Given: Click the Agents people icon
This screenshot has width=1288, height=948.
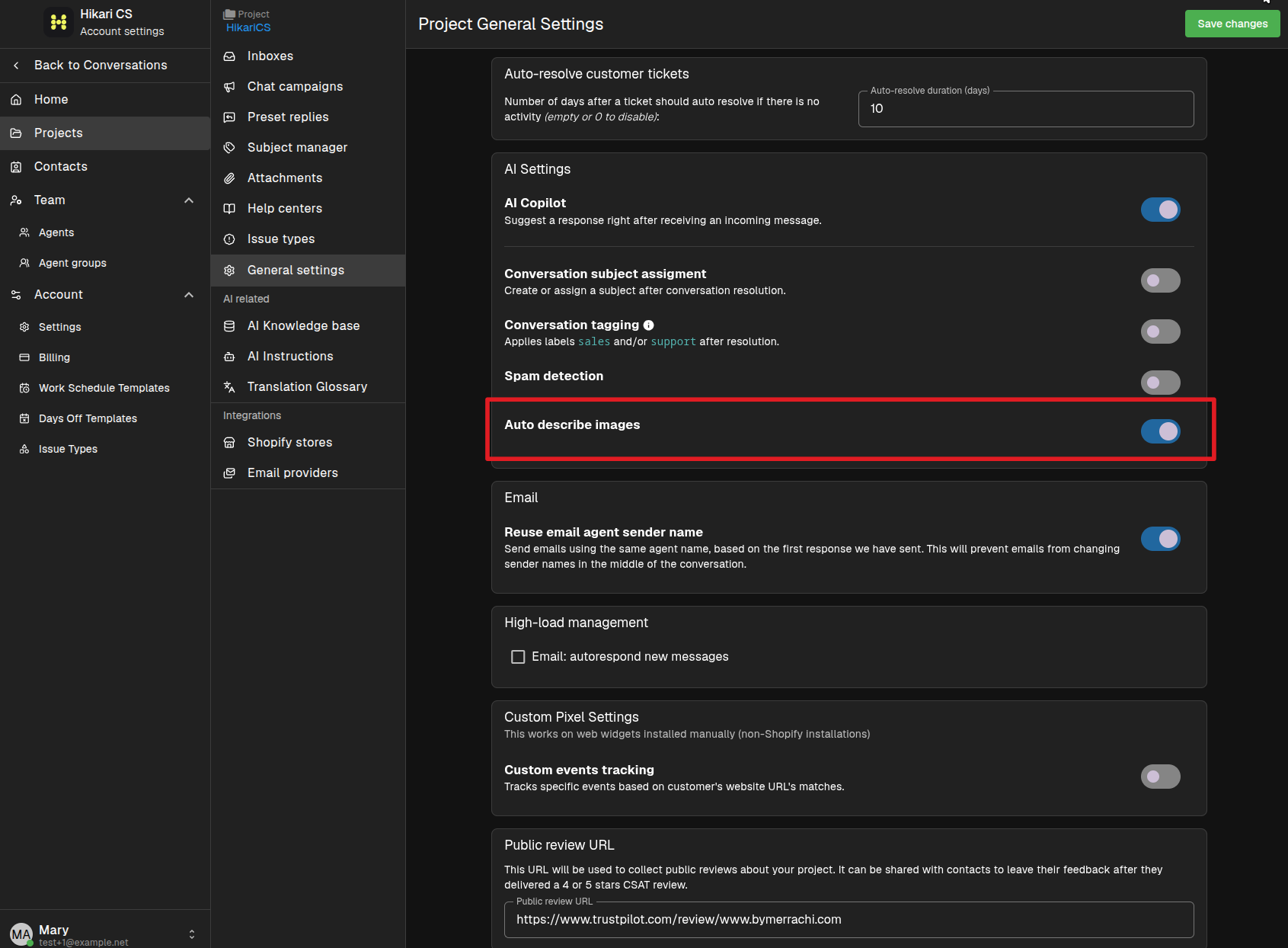Looking at the screenshot, I should (x=24, y=232).
